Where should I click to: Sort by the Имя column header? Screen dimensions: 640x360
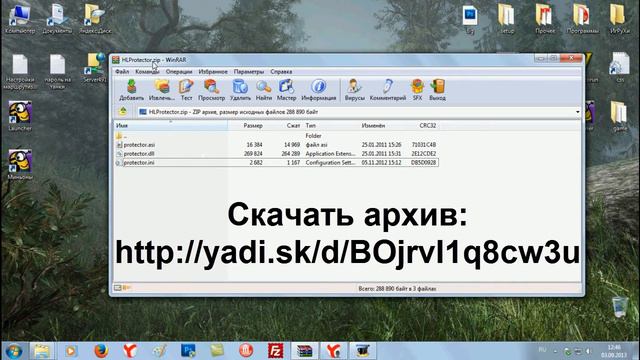[170, 125]
